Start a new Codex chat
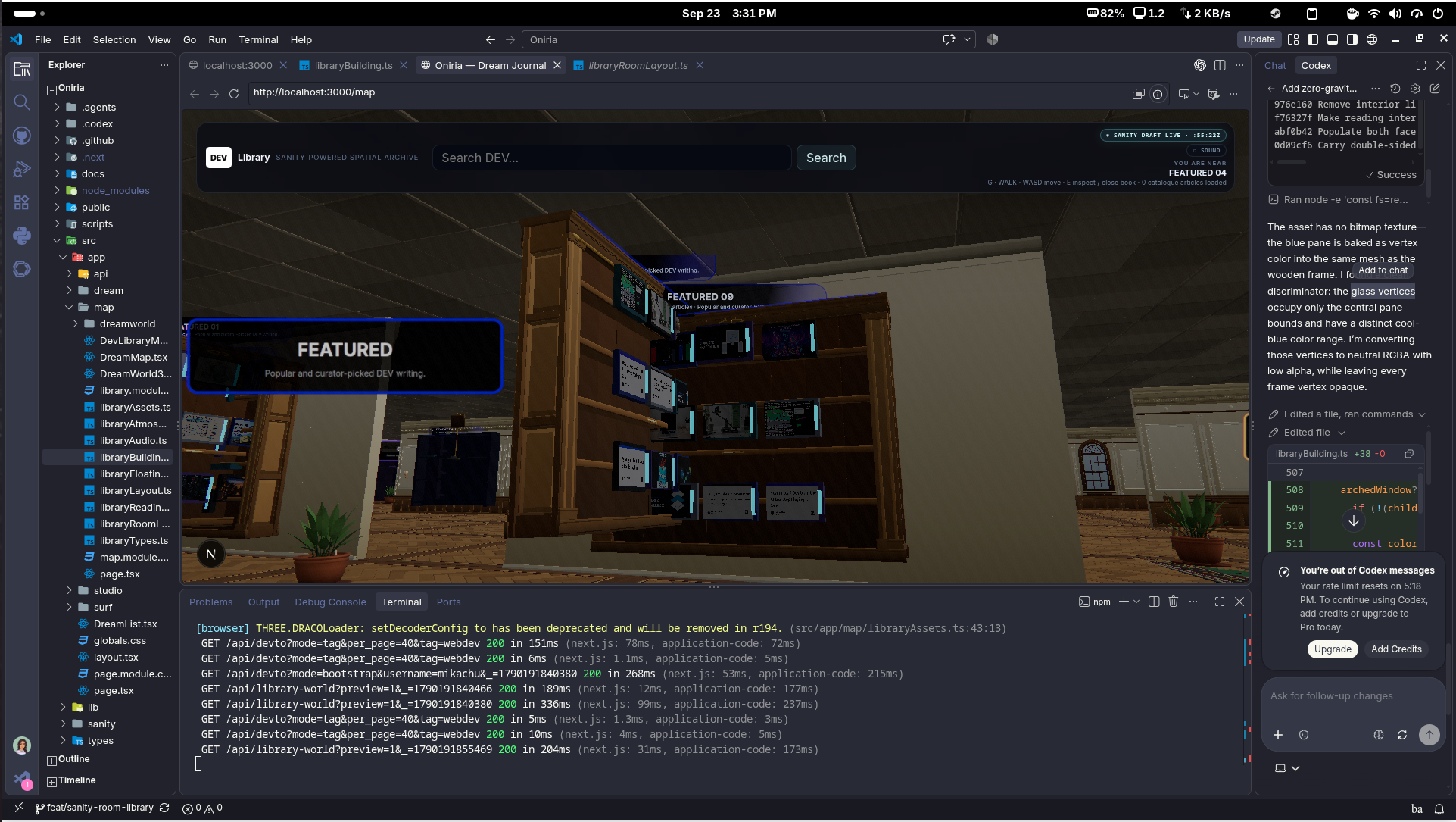The height and width of the screenshot is (822, 1456). [x=1435, y=89]
